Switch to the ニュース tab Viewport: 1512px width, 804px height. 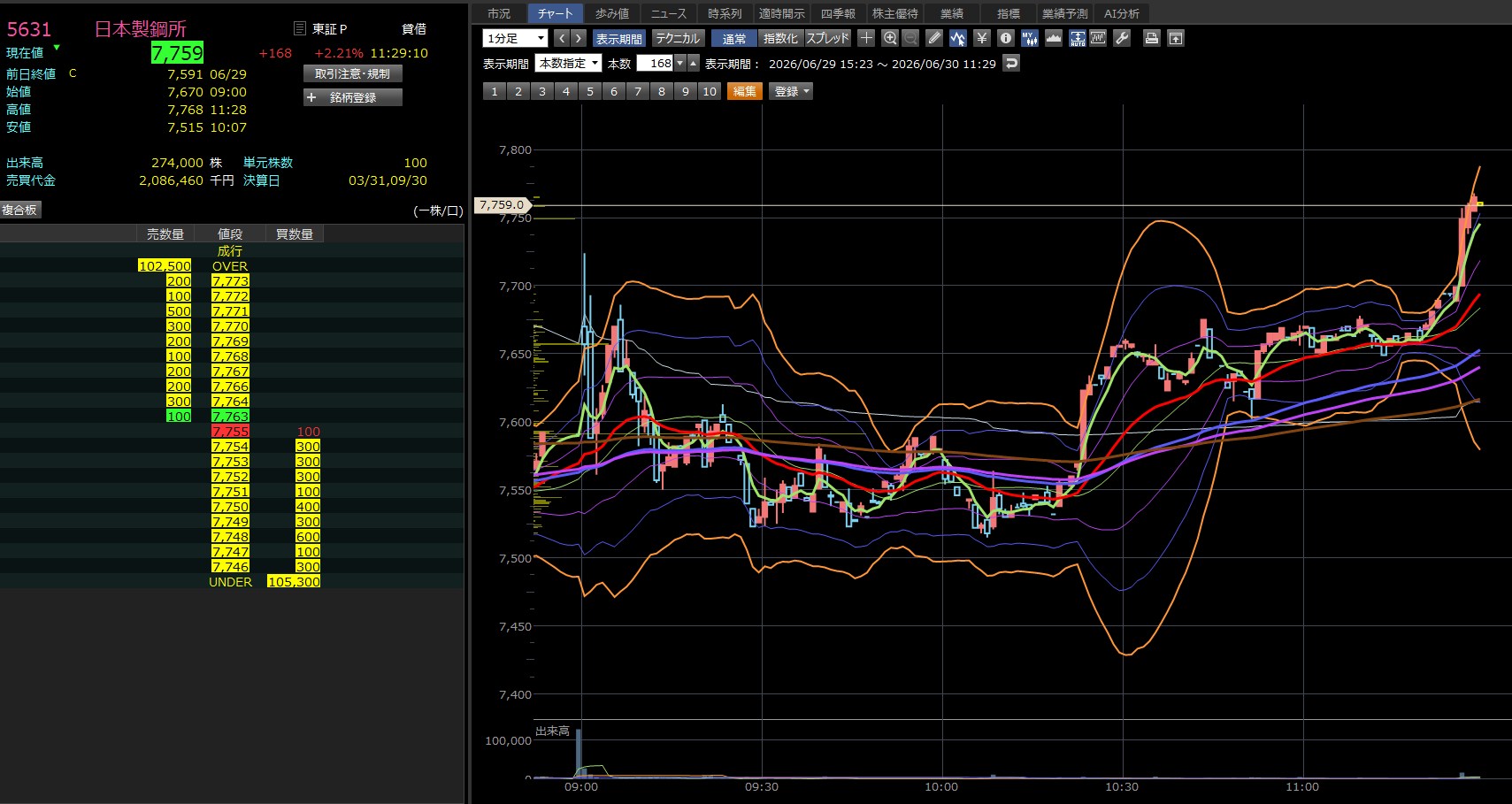(x=669, y=13)
